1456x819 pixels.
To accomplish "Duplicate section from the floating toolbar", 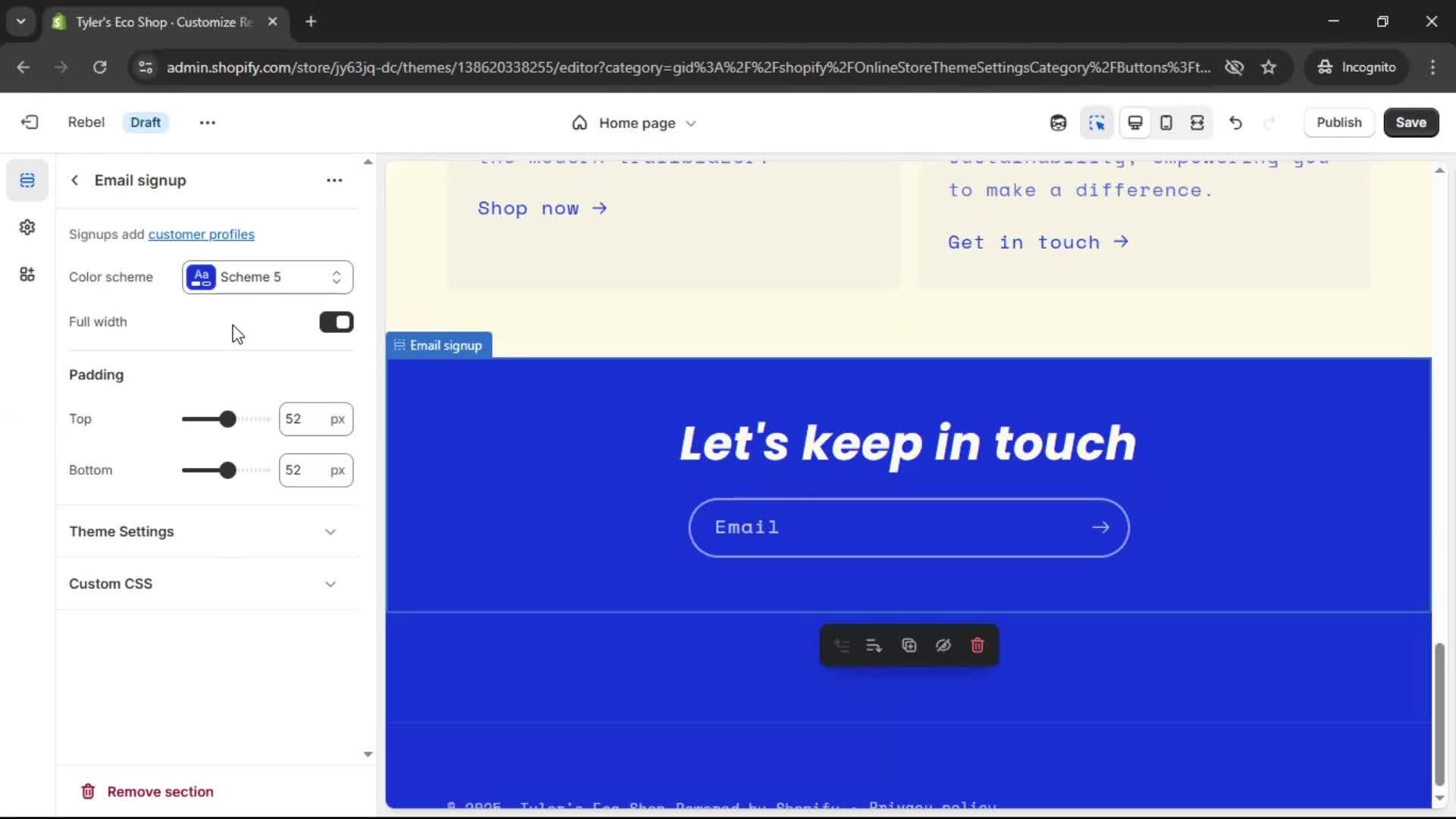I will coord(908,645).
